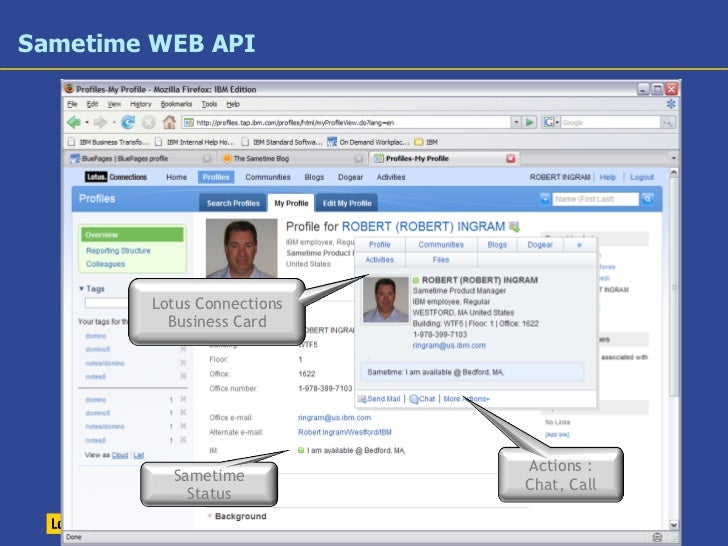This screenshot has height=546, width=728.
Task: Click the green Go arrow beside address bar
Action: [529, 123]
